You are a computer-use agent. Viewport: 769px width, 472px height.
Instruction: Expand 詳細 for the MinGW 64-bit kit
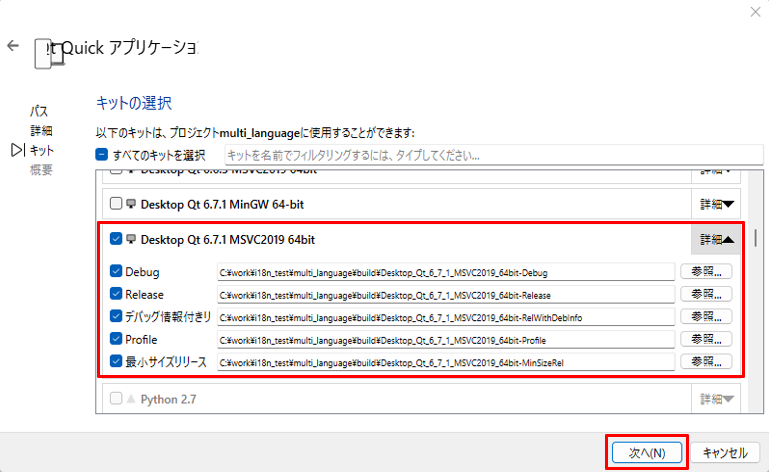click(715, 204)
